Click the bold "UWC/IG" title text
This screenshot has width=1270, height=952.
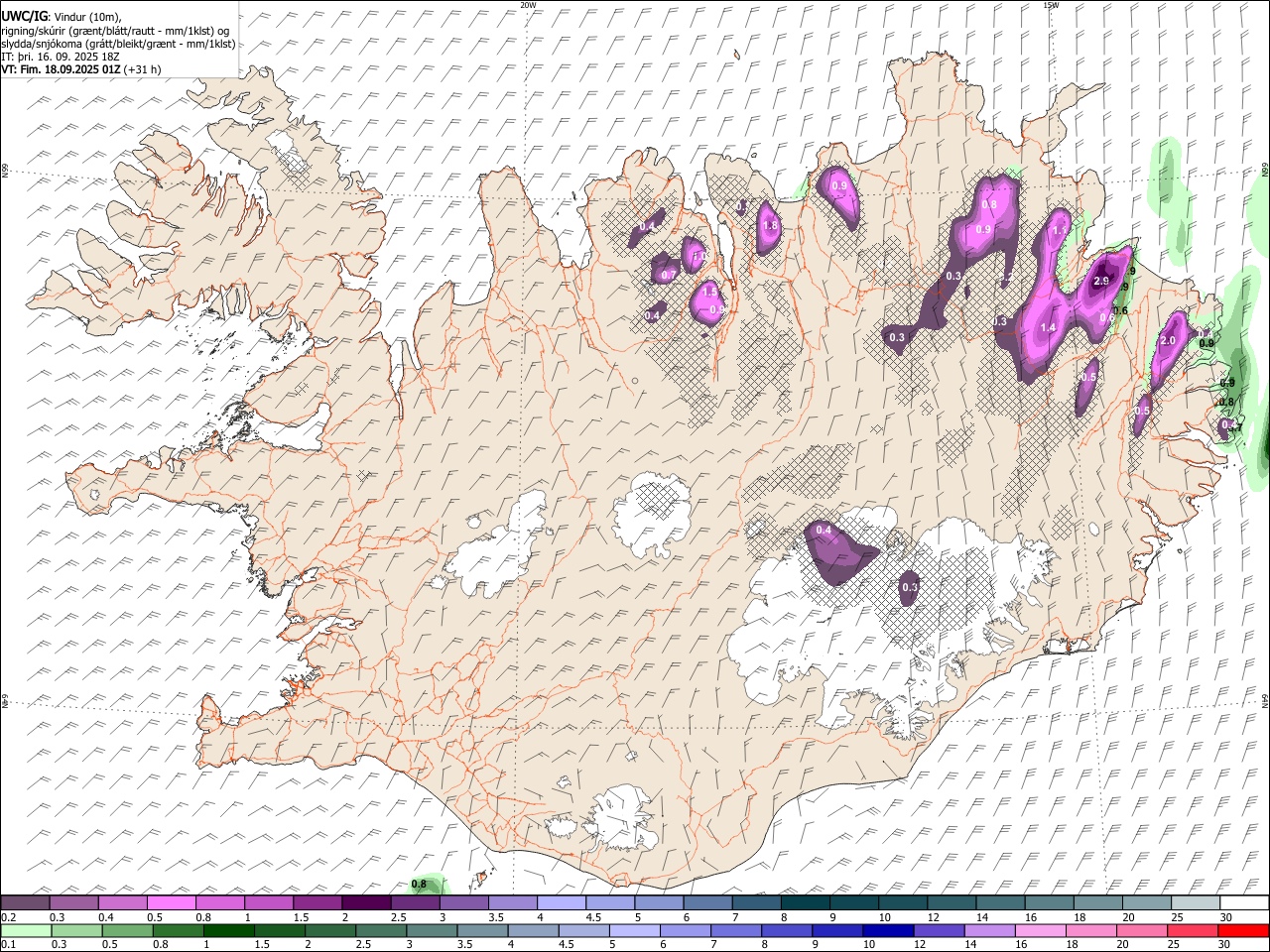[23, 17]
